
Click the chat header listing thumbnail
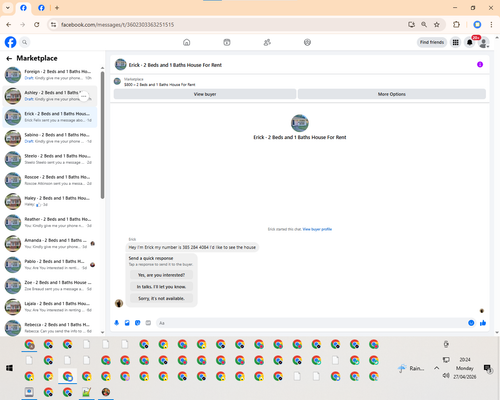pyautogui.click(x=121, y=65)
